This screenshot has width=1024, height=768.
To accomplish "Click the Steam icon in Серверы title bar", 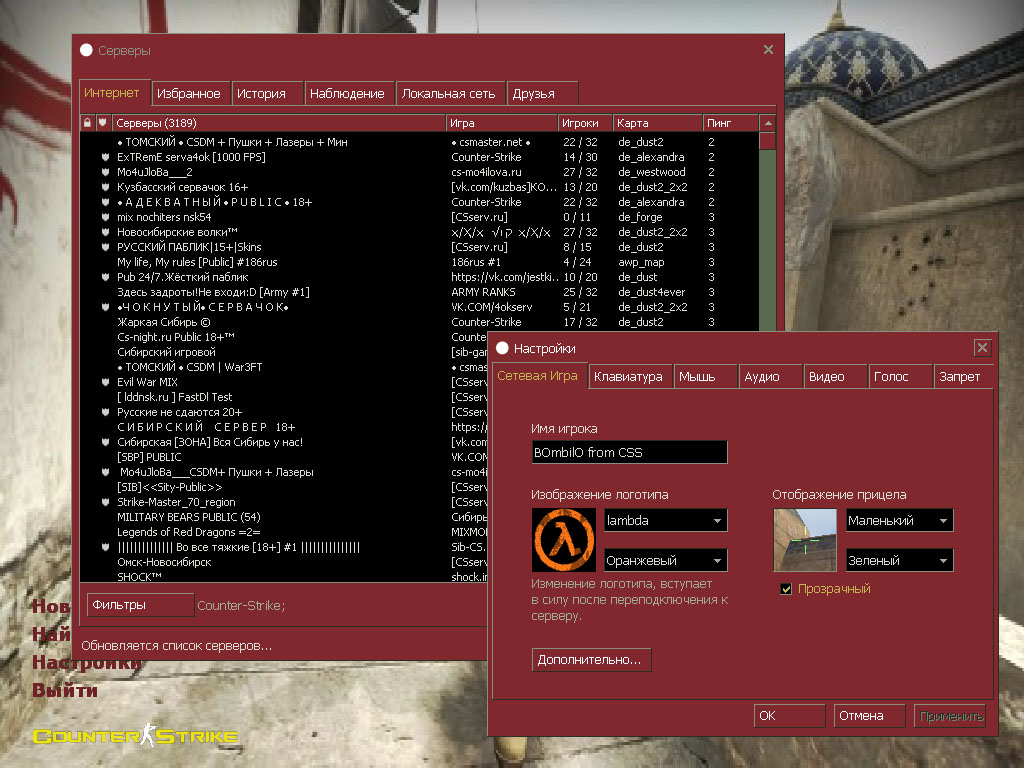I will 86,50.
